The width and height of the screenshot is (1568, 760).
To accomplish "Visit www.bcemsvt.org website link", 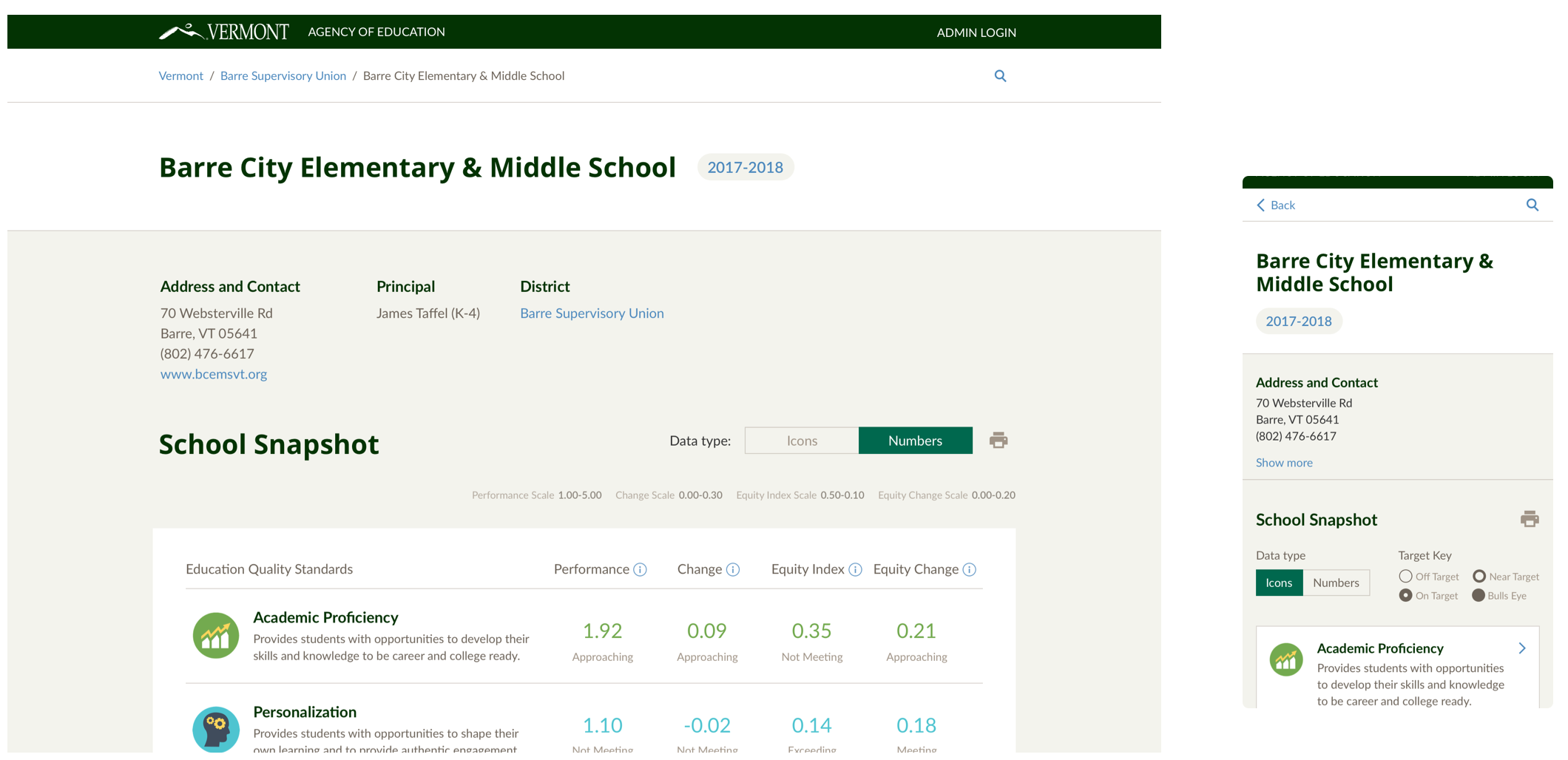I will pyautogui.click(x=214, y=374).
